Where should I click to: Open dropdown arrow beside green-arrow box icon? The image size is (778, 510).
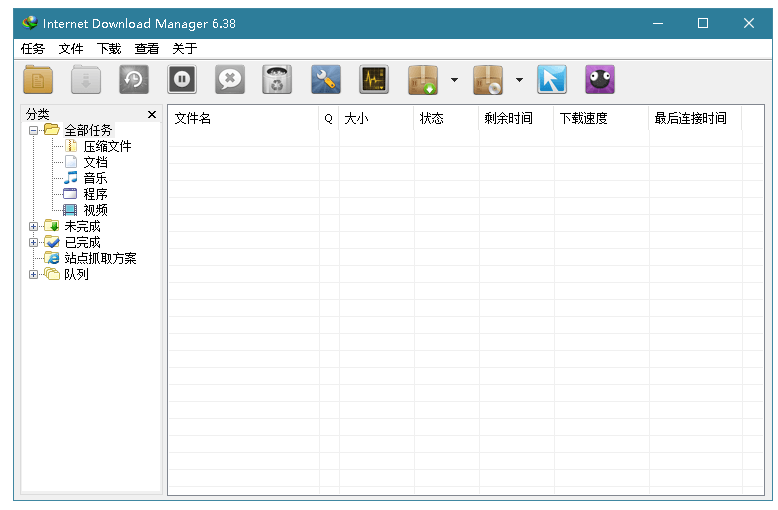pos(454,80)
